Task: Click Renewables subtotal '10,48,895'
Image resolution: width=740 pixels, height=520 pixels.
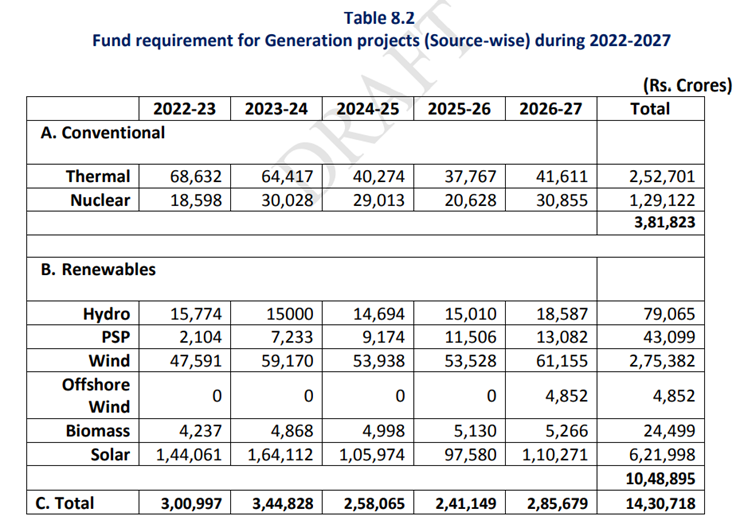Action: click(x=660, y=479)
